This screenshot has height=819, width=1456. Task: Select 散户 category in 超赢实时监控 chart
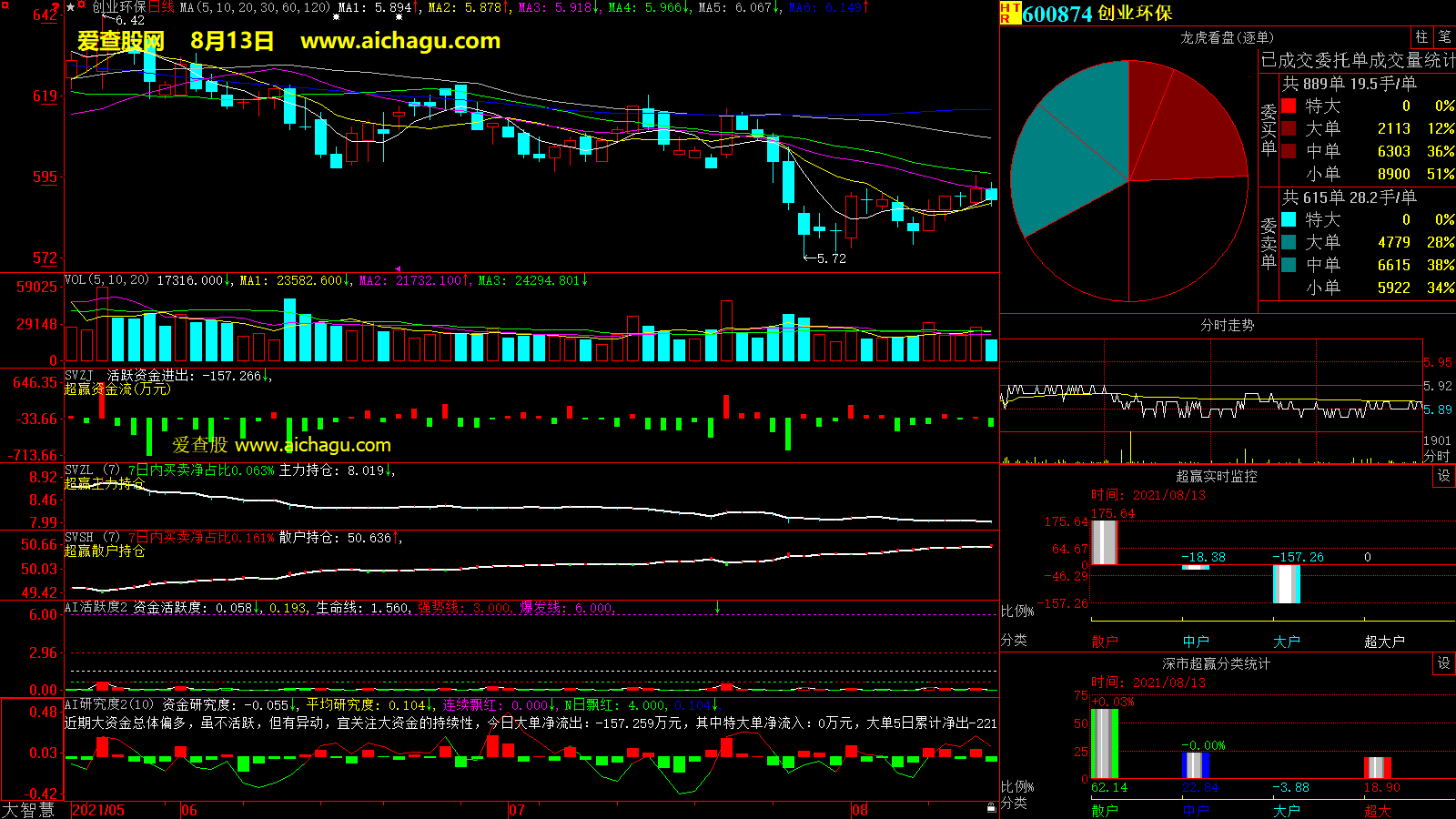[1104, 642]
